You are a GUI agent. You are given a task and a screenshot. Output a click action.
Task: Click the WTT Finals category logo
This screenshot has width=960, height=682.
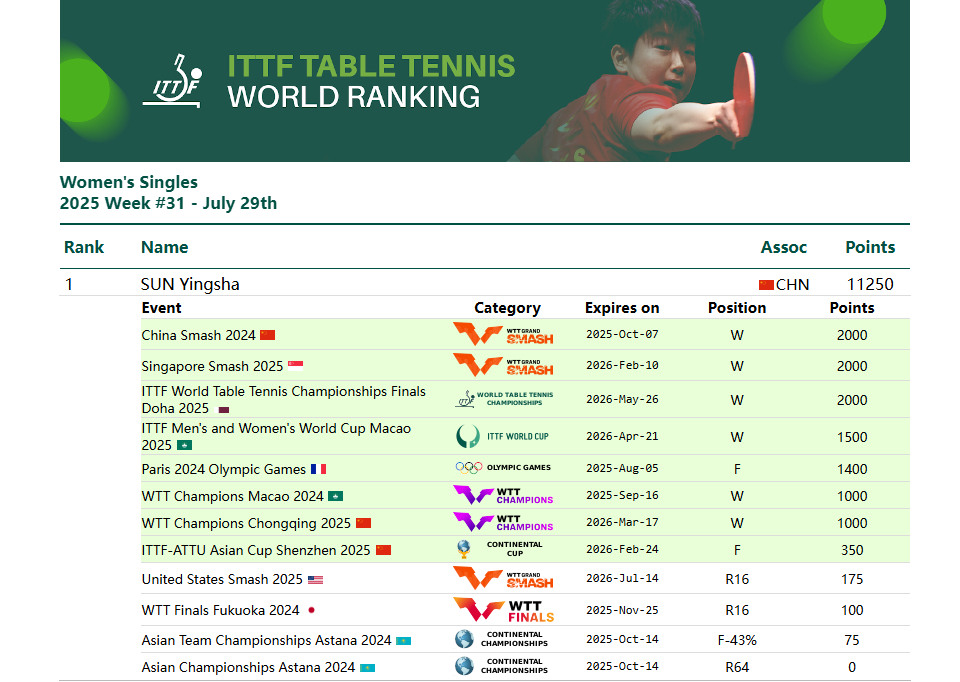click(503, 610)
